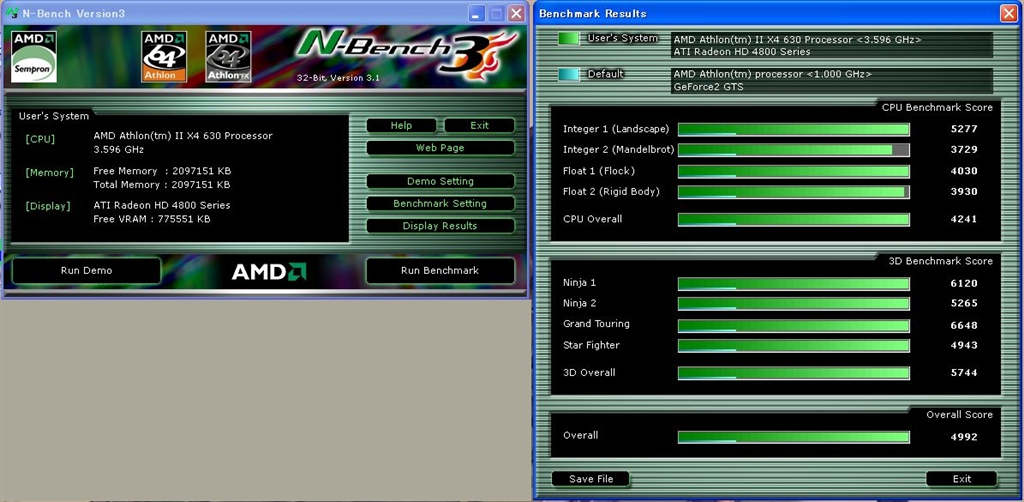Click the 3.596 GHz text in main window
1024x502 pixels.
tap(119, 149)
